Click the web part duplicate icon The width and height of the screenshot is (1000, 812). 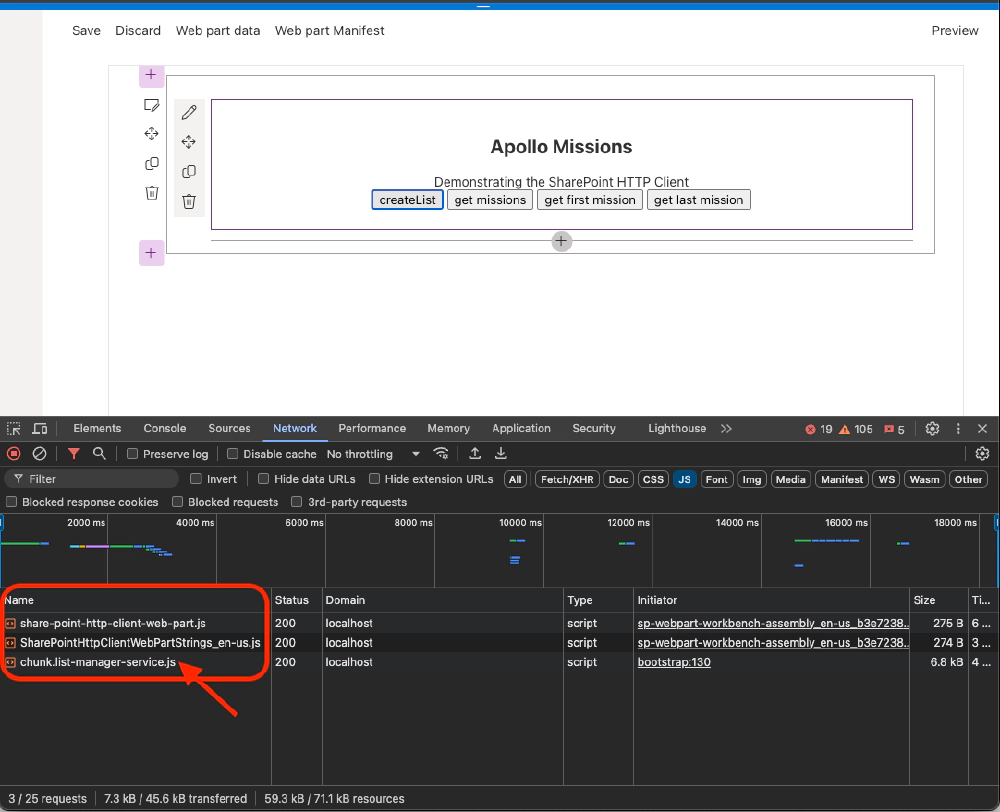pyautogui.click(x=189, y=172)
